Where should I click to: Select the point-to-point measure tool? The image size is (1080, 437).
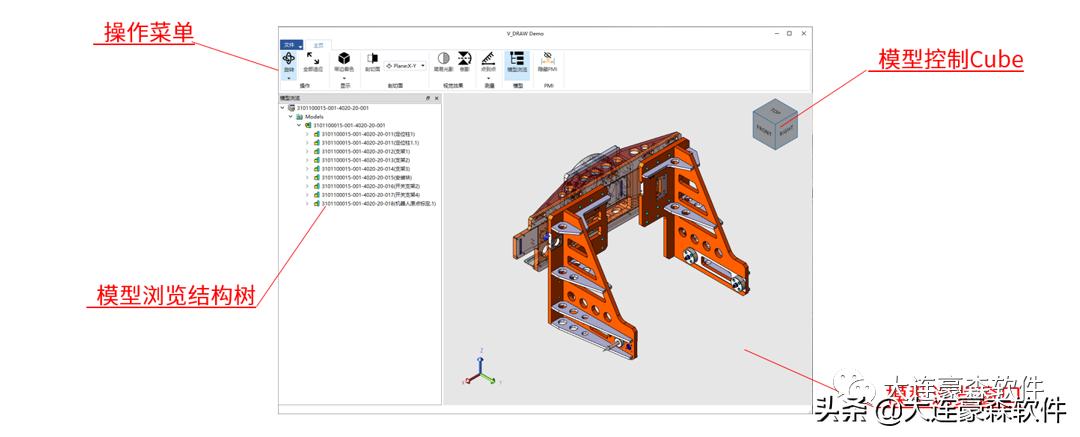point(488,59)
